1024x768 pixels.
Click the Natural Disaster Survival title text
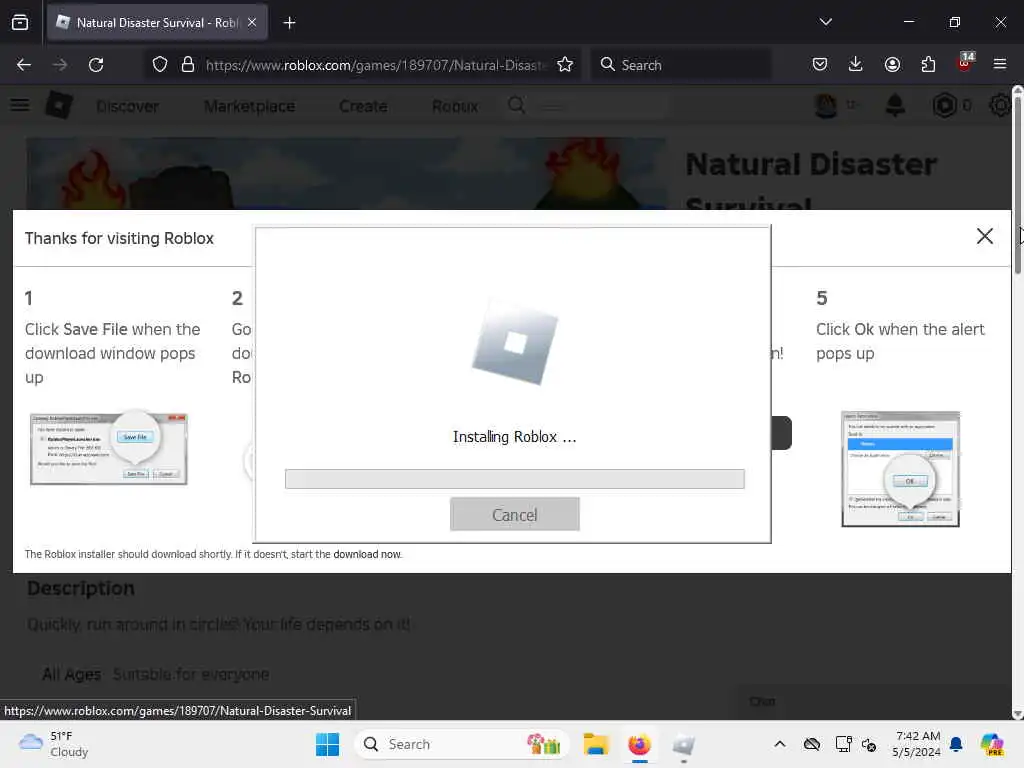[x=811, y=176]
